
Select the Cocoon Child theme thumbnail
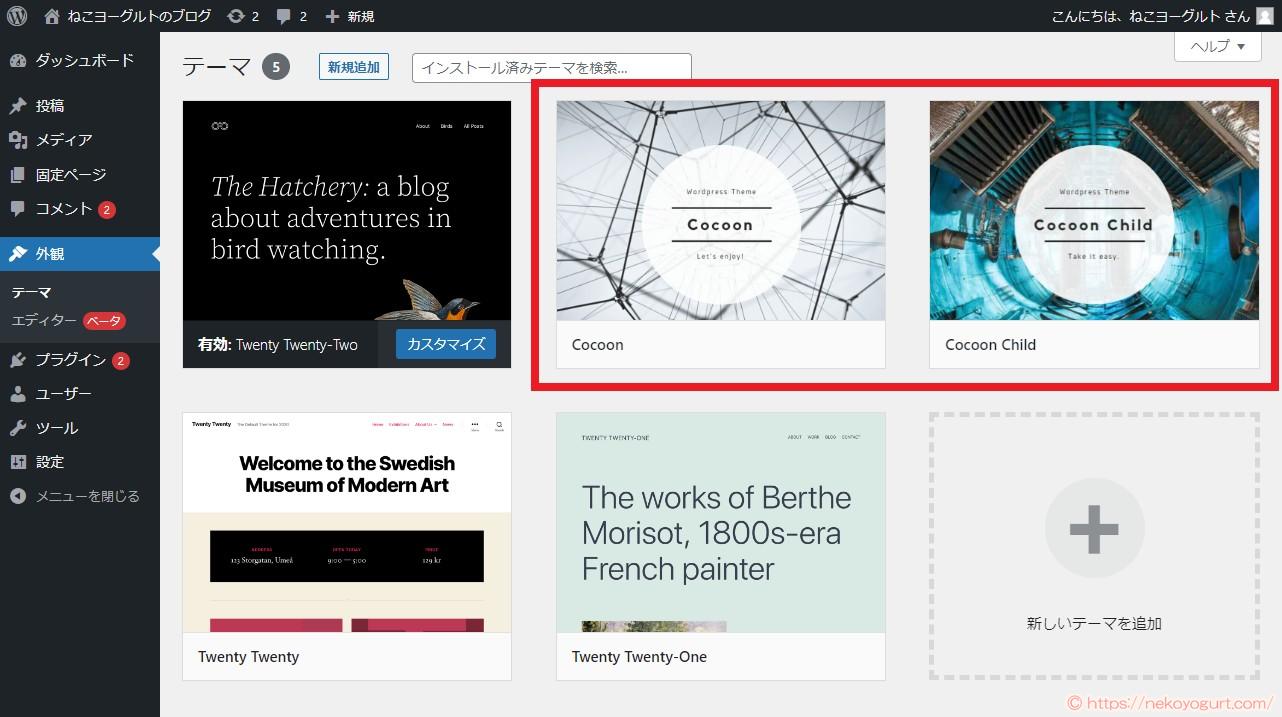point(1094,211)
